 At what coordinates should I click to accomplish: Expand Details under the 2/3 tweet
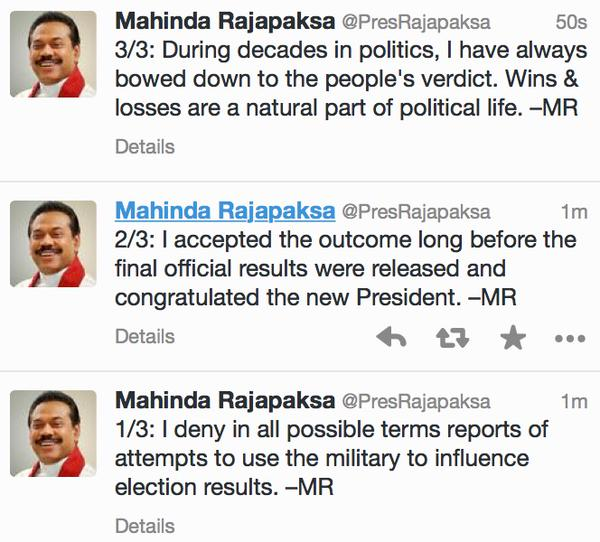tap(145, 336)
